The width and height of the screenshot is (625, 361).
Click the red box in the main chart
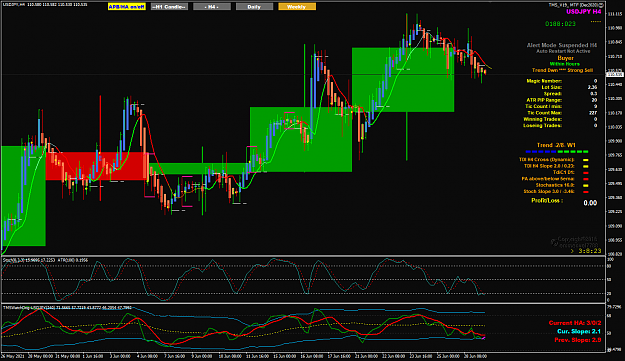click(x=97, y=166)
